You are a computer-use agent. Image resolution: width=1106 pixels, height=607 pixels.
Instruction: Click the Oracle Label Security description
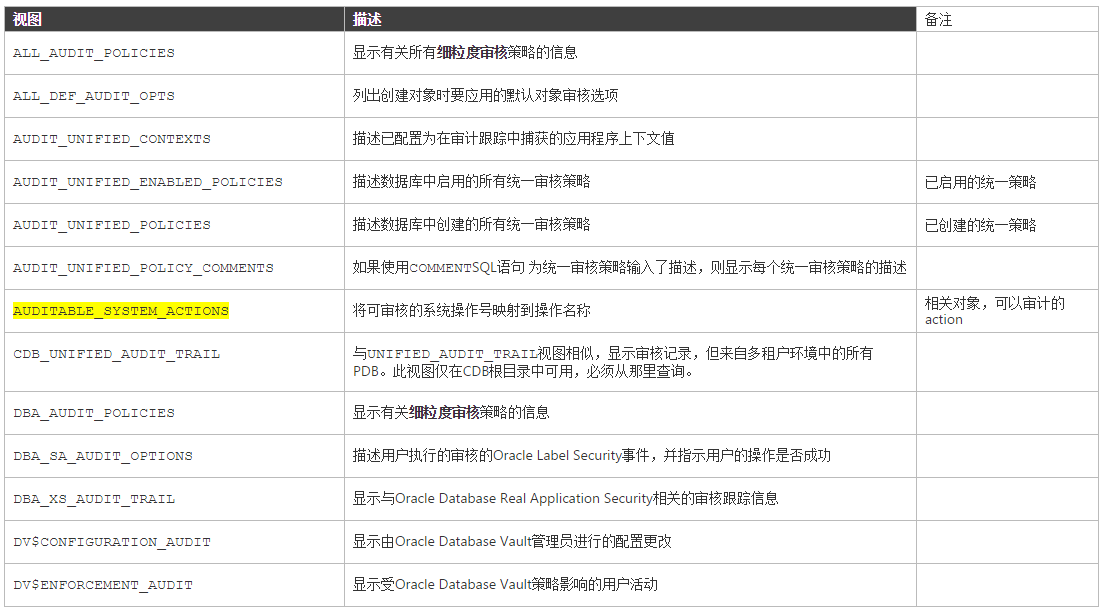click(592, 456)
